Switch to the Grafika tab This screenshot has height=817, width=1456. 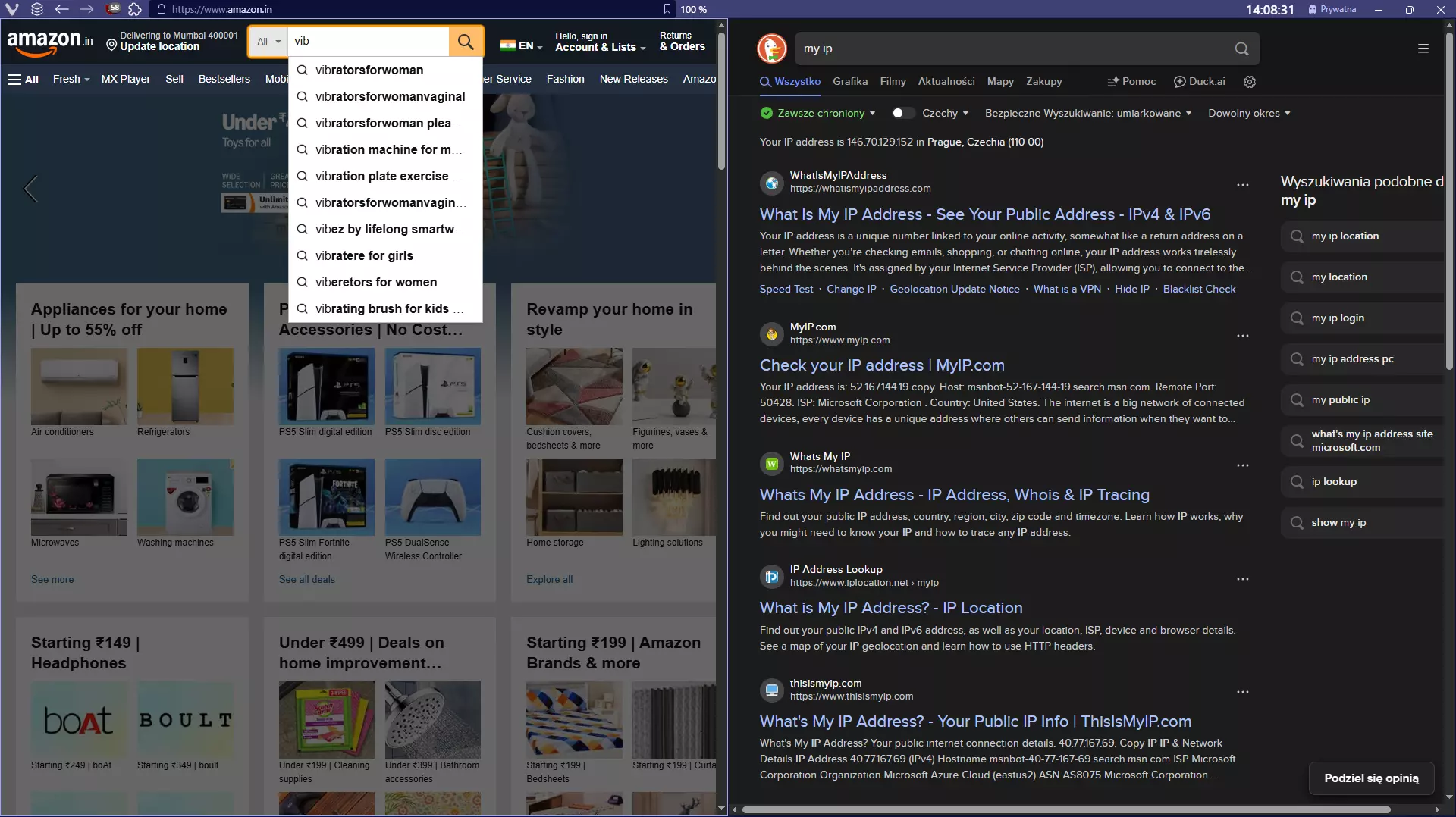click(850, 81)
